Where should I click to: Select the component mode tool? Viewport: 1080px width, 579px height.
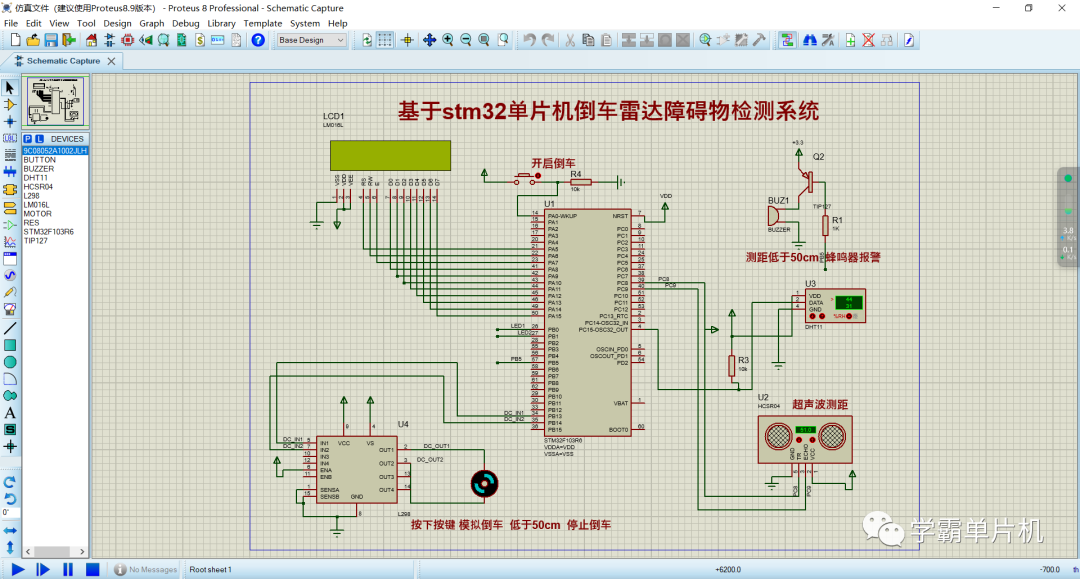[x=10, y=105]
